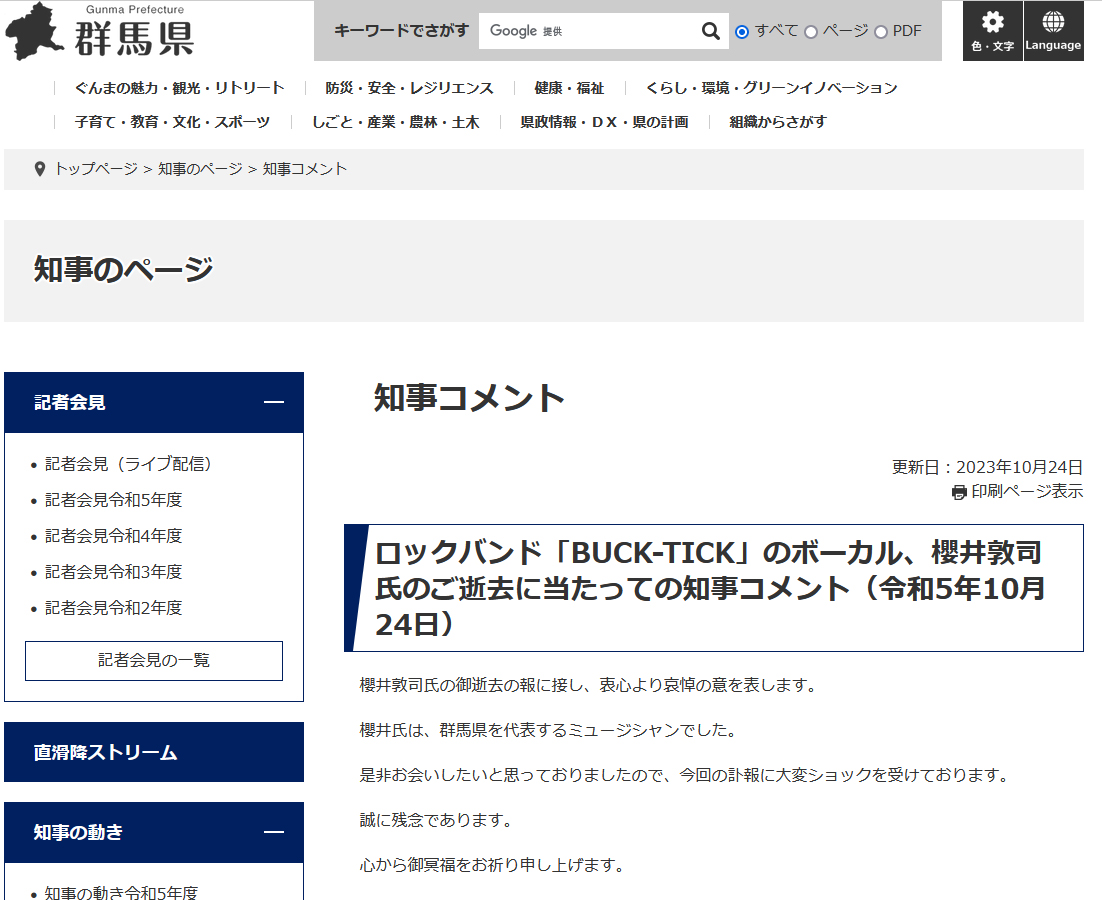Click the sentence 心から御冥福をお祈り申し上げます。
The width and height of the screenshot is (1102, 900).
(x=495, y=865)
